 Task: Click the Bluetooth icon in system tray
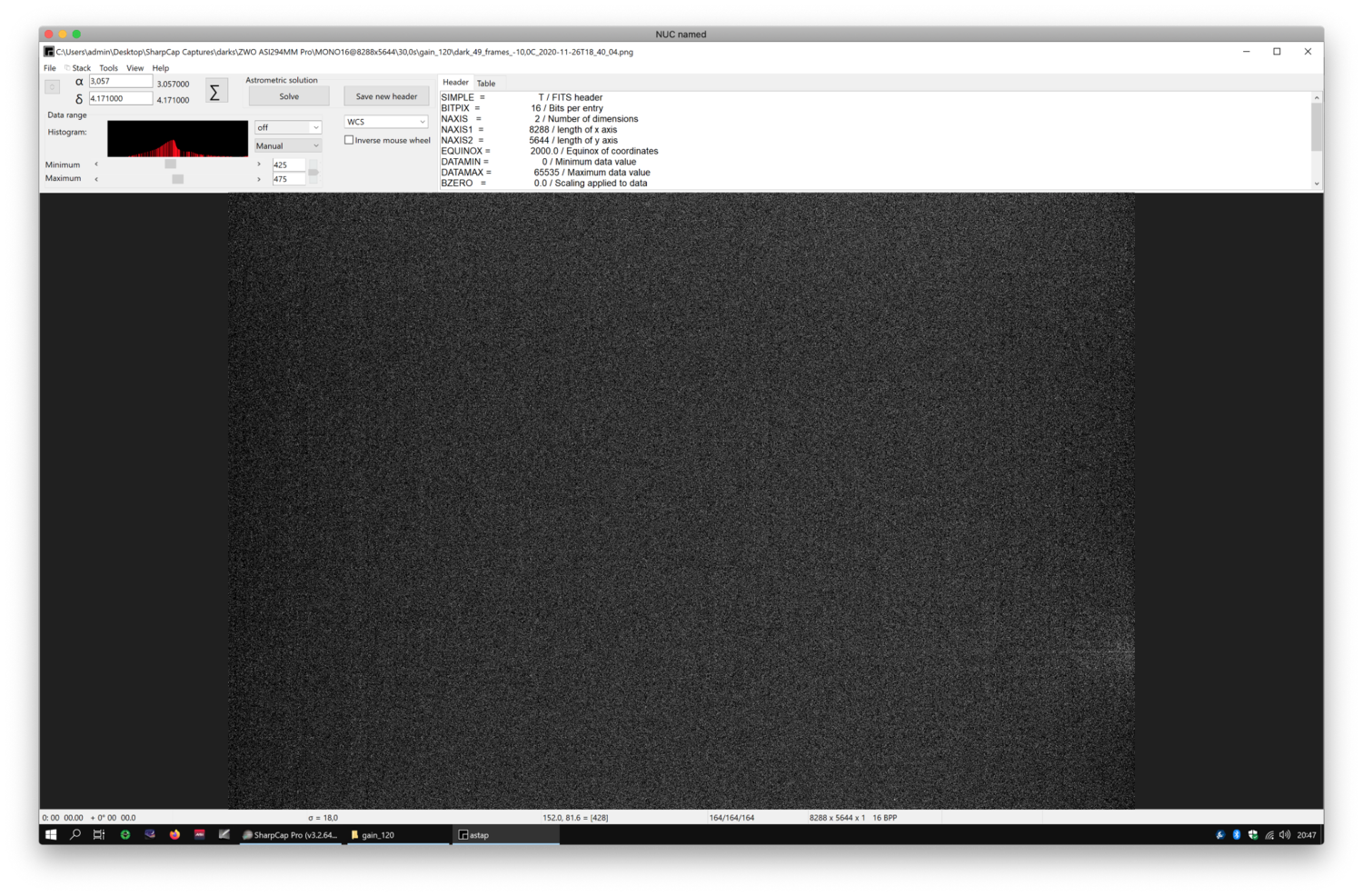tap(1236, 834)
